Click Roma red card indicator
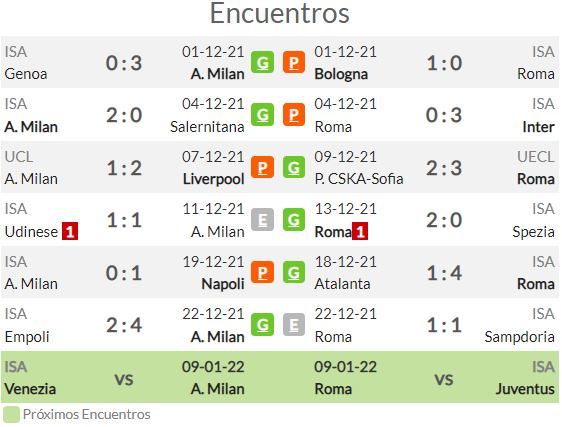Screen dimensions: 562x427 click(x=360, y=231)
